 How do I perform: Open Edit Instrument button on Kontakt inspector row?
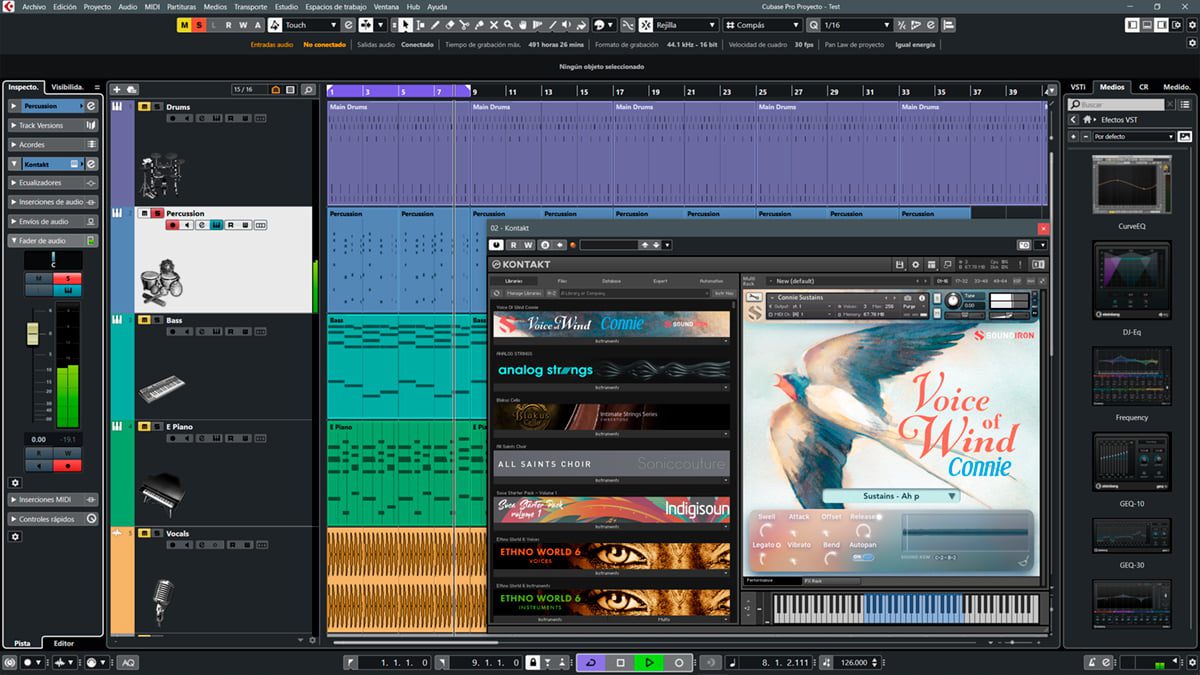pos(91,164)
